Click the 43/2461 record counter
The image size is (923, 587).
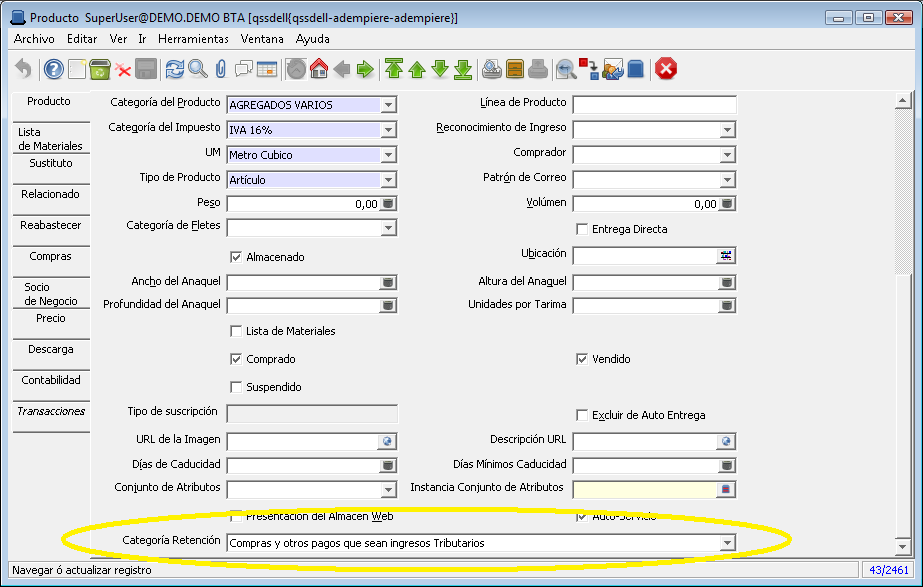(888, 570)
